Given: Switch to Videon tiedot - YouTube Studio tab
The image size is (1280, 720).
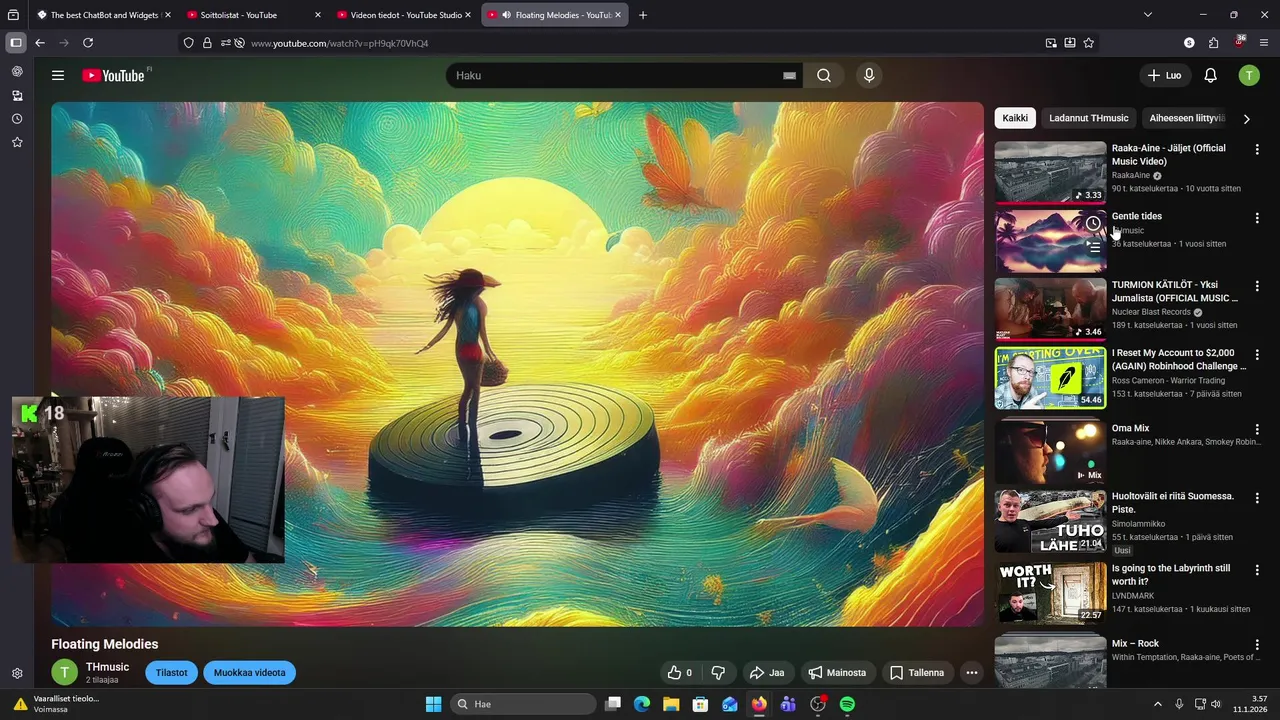Looking at the screenshot, I should click(402, 15).
